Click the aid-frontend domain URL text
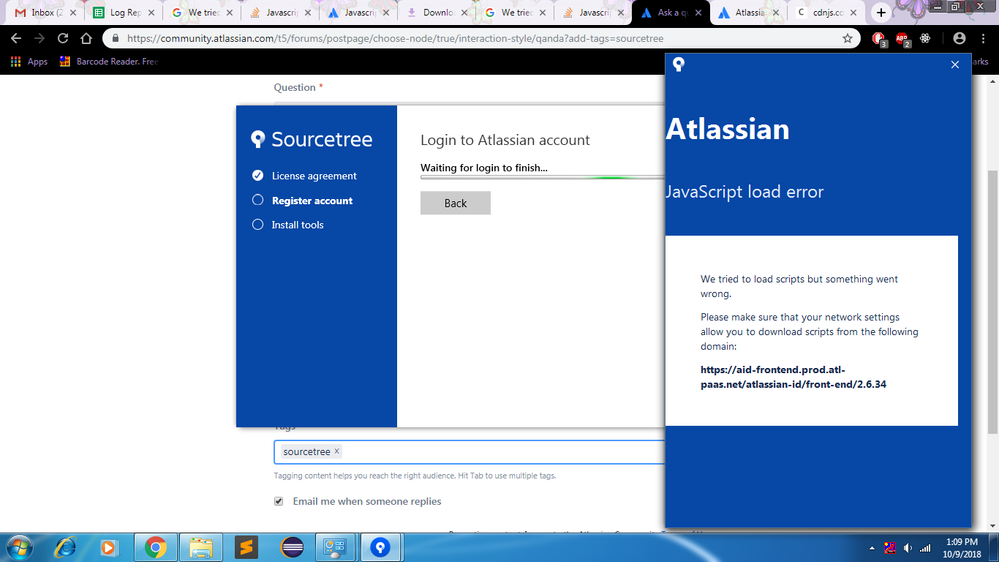The width and height of the screenshot is (999, 562). point(793,377)
